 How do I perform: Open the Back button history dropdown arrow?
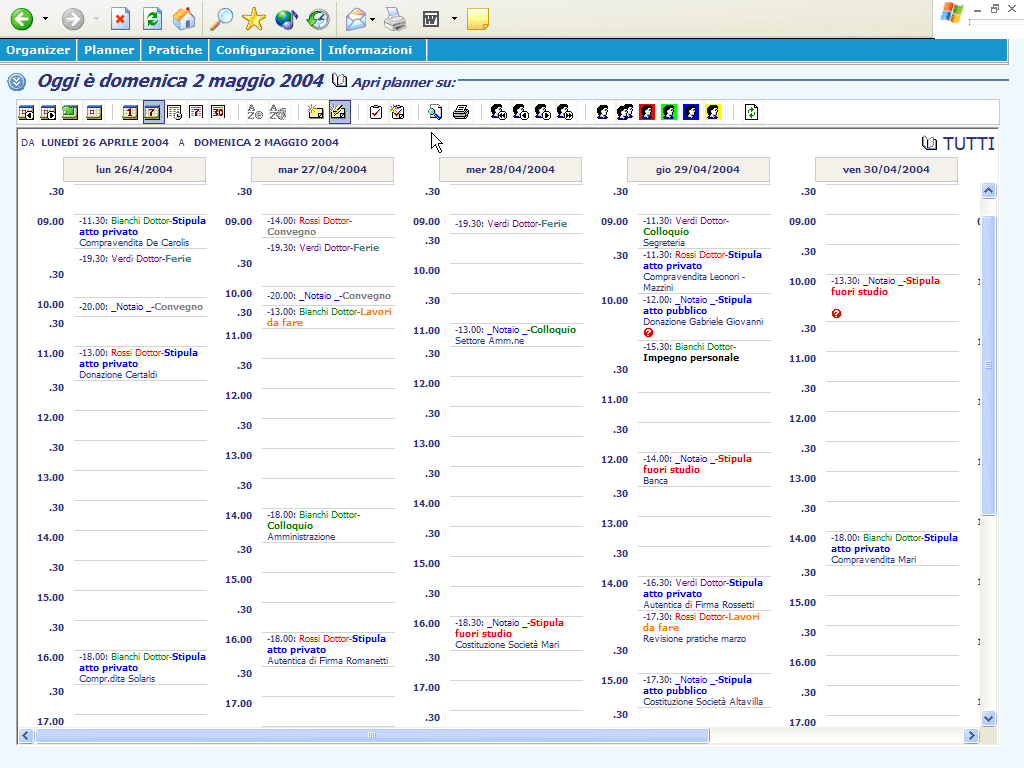pyautogui.click(x=45, y=19)
